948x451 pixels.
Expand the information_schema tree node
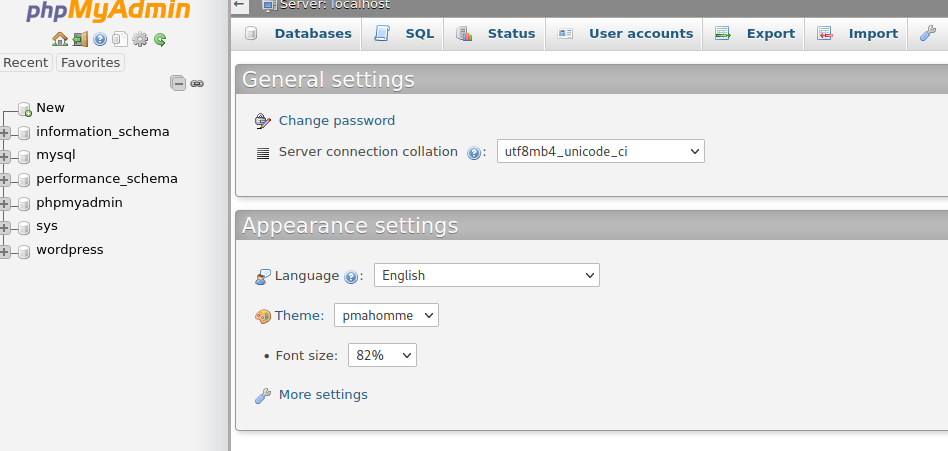coord(4,132)
